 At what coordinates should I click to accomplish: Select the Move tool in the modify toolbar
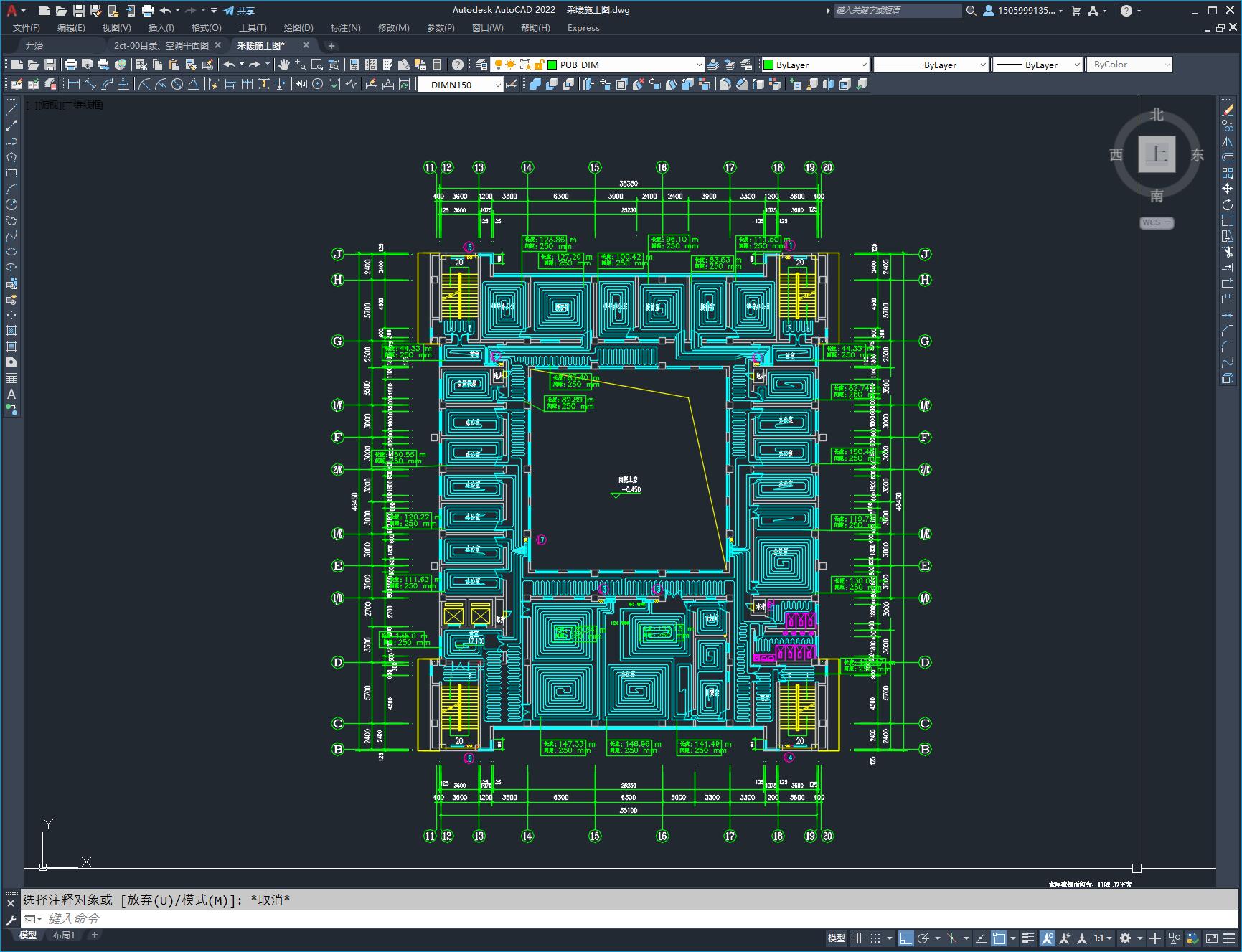(1228, 189)
